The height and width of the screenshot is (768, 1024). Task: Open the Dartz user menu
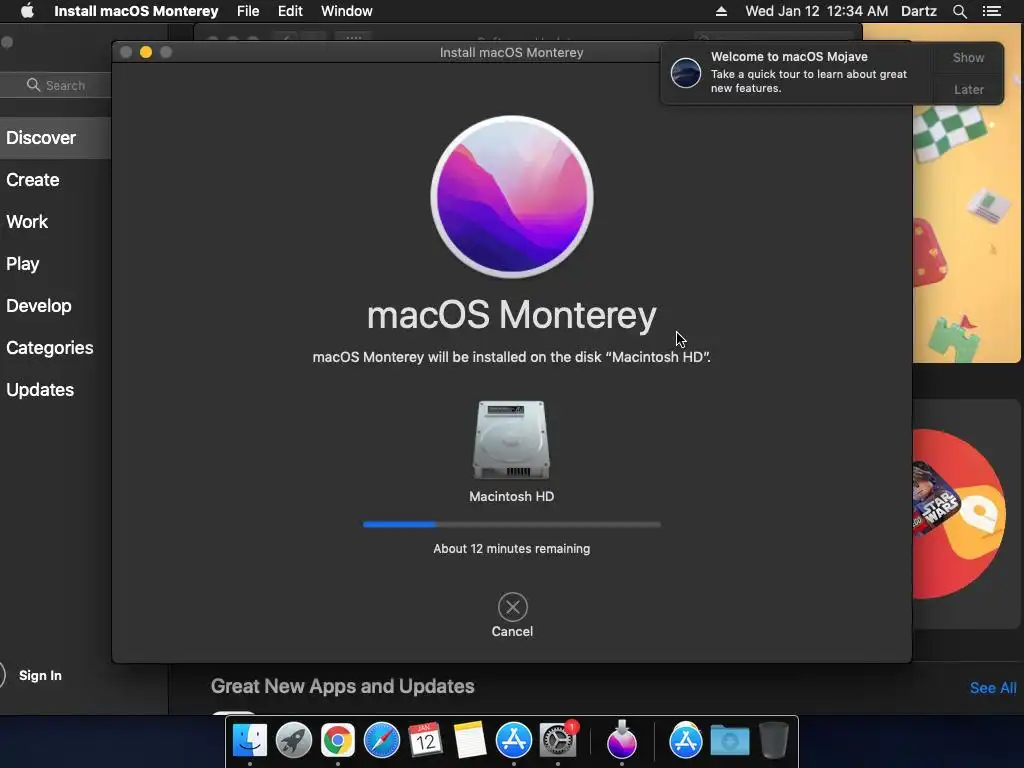coord(918,11)
